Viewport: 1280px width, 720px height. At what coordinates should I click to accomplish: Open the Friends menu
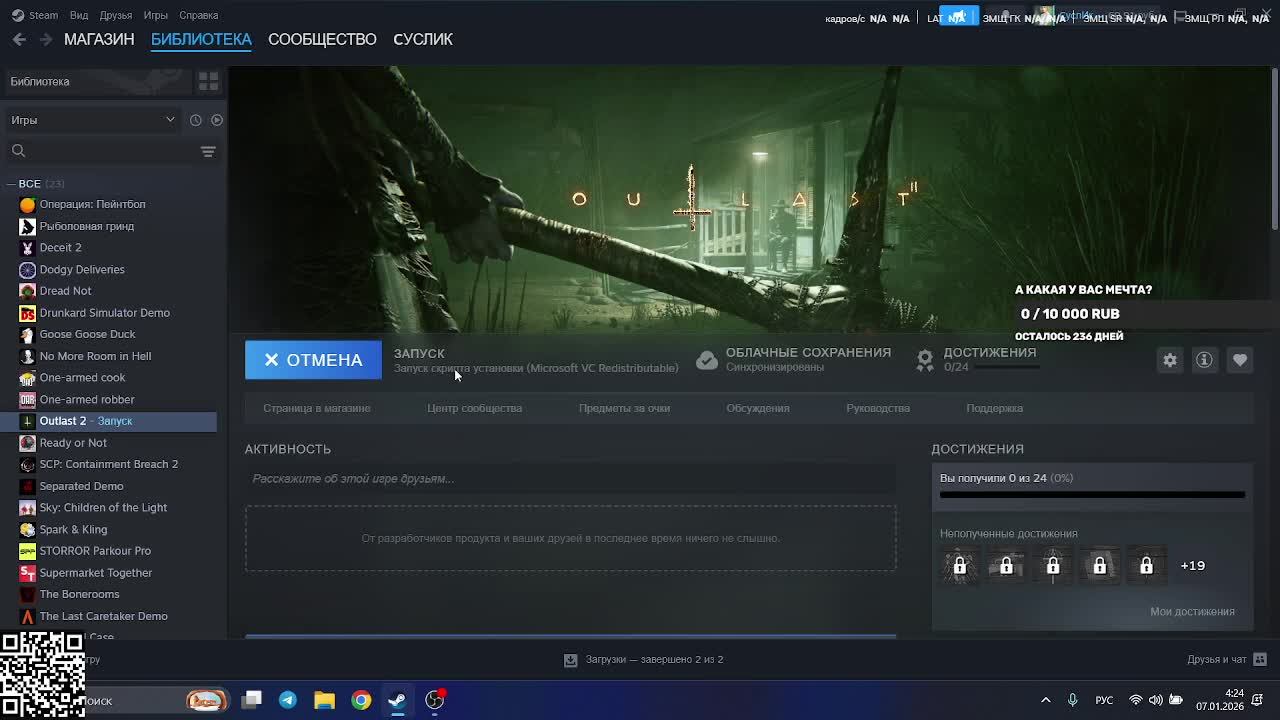pyautogui.click(x=116, y=15)
